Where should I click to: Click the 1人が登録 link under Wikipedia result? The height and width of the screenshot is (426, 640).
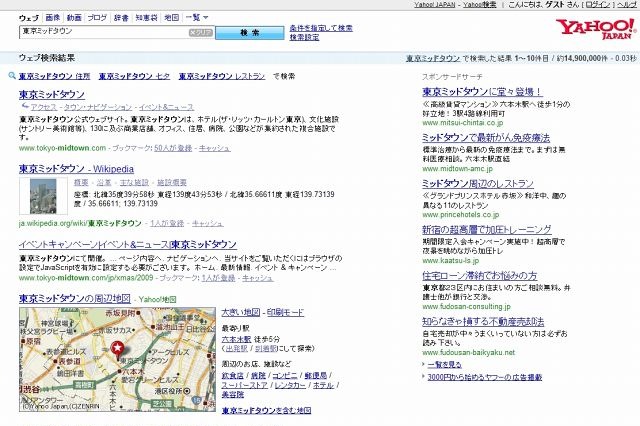pyautogui.click(x=167, y=223)
